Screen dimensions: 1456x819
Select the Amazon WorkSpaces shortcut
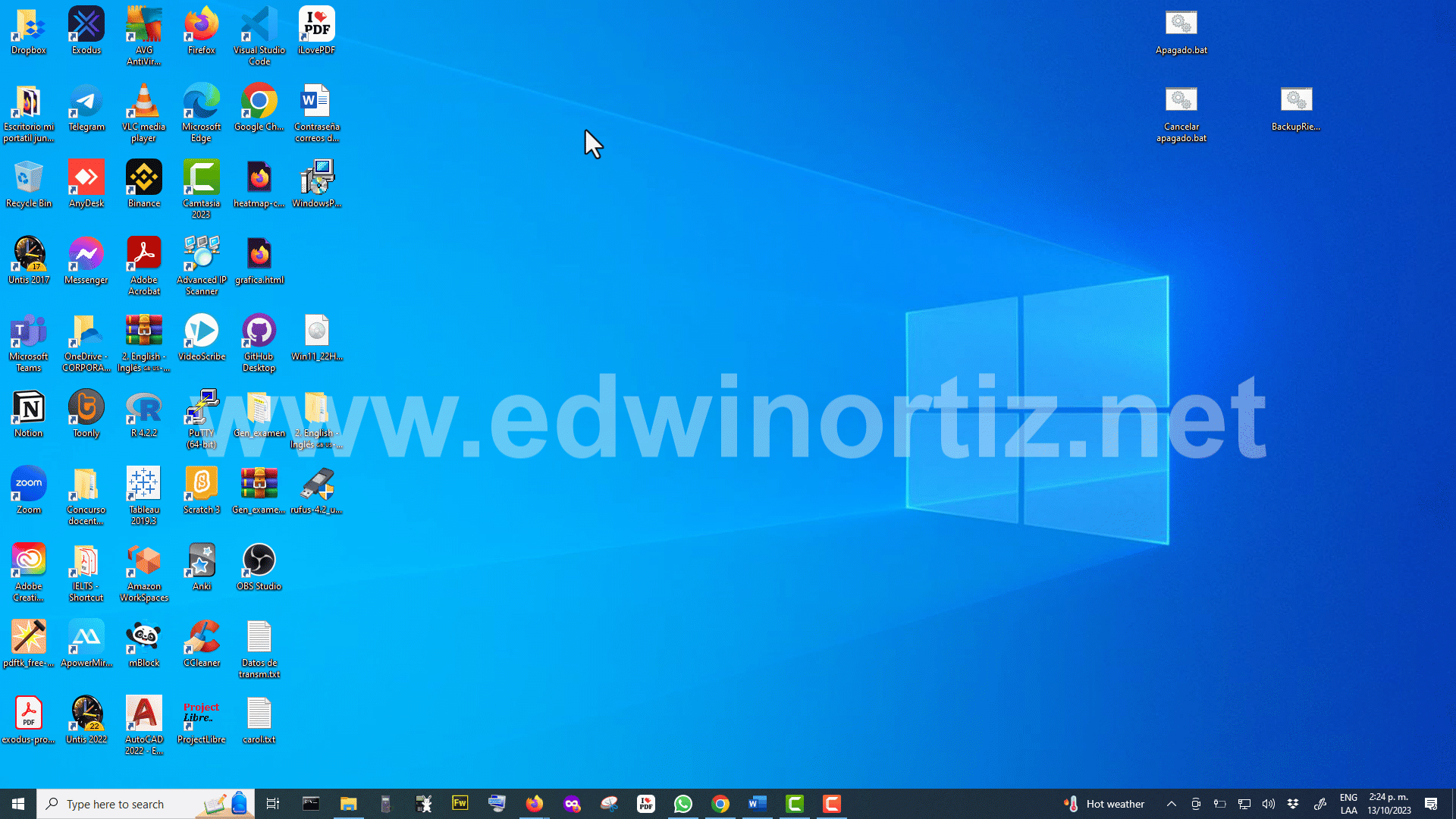[144, 573]
